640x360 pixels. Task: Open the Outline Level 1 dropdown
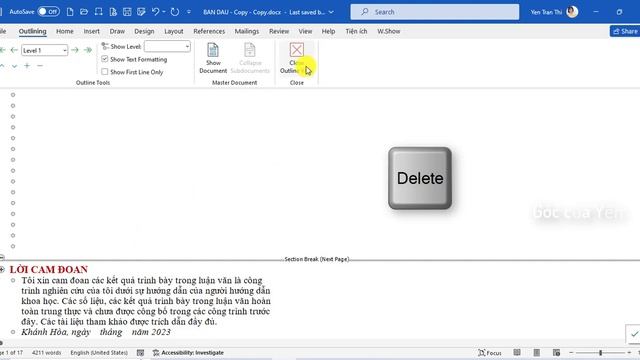pyautogui.click(x=44, y=50)
